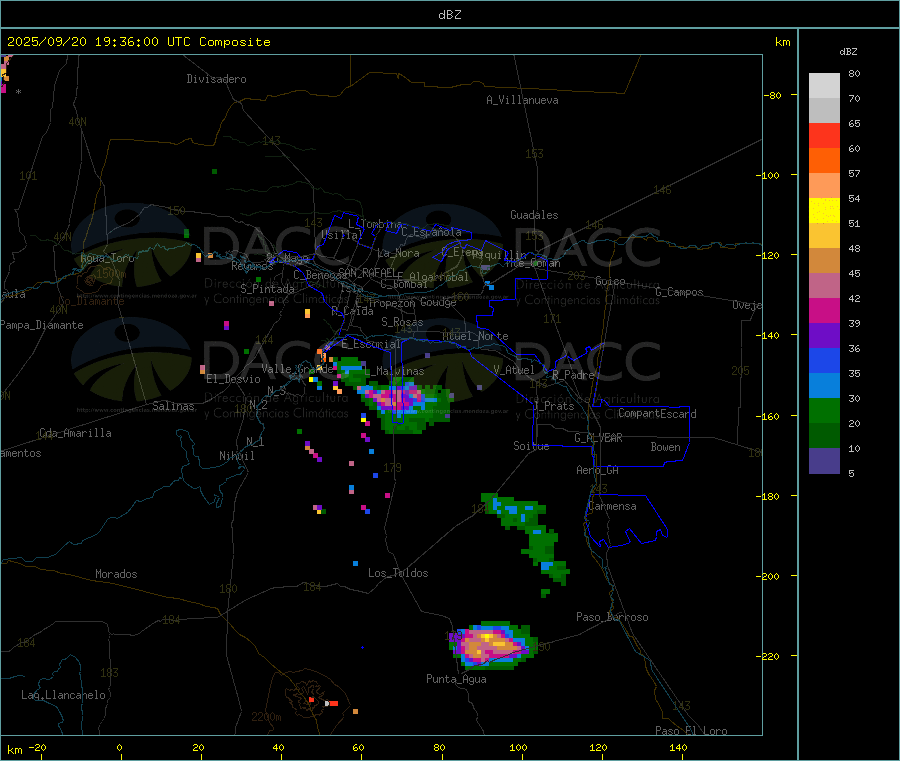Pick the 51 dBZ amber legend swatch
Screen dimensions: 900x761
click(824, 235)
